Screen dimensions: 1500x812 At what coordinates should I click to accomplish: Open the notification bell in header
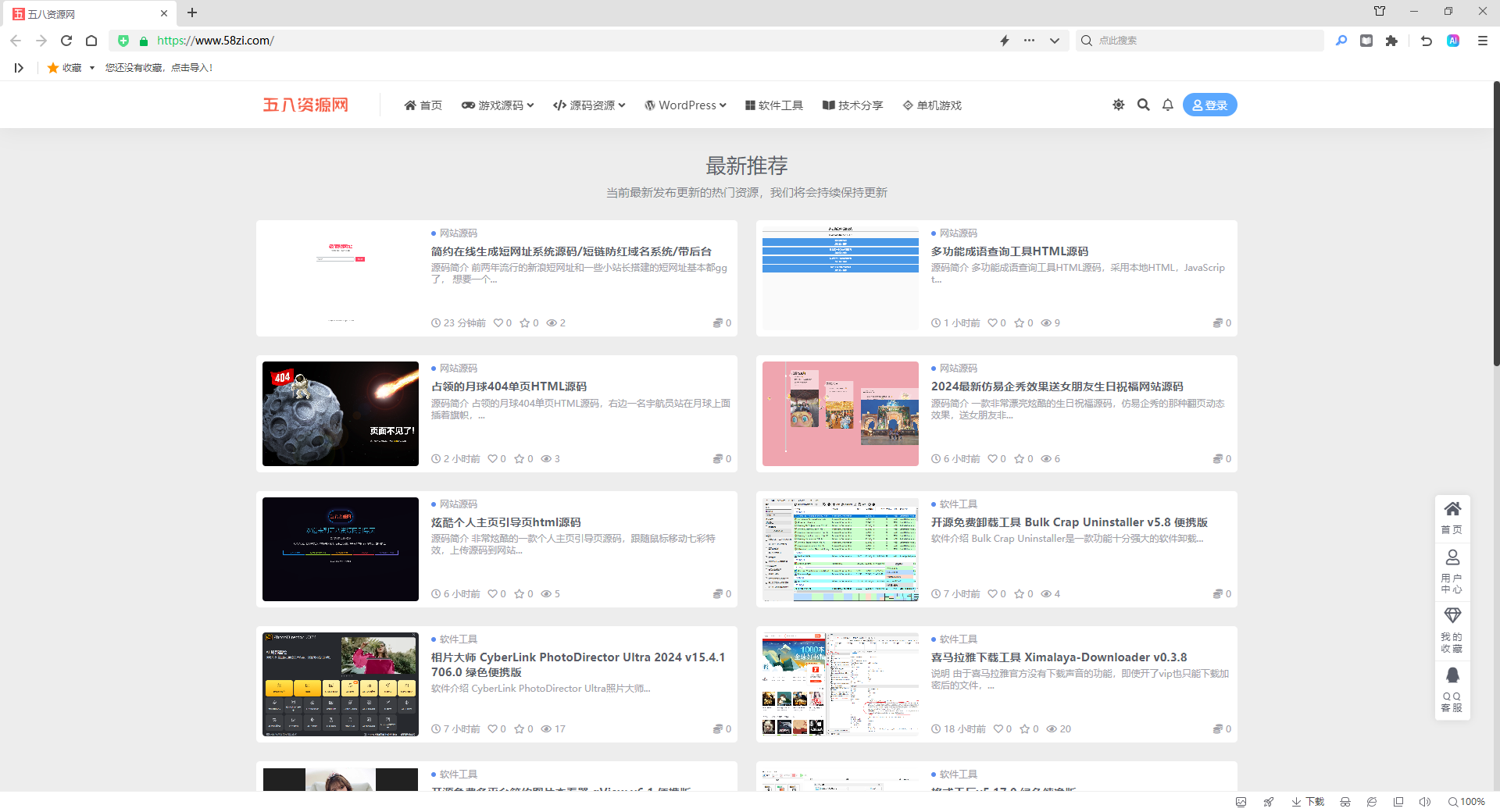1167,105
